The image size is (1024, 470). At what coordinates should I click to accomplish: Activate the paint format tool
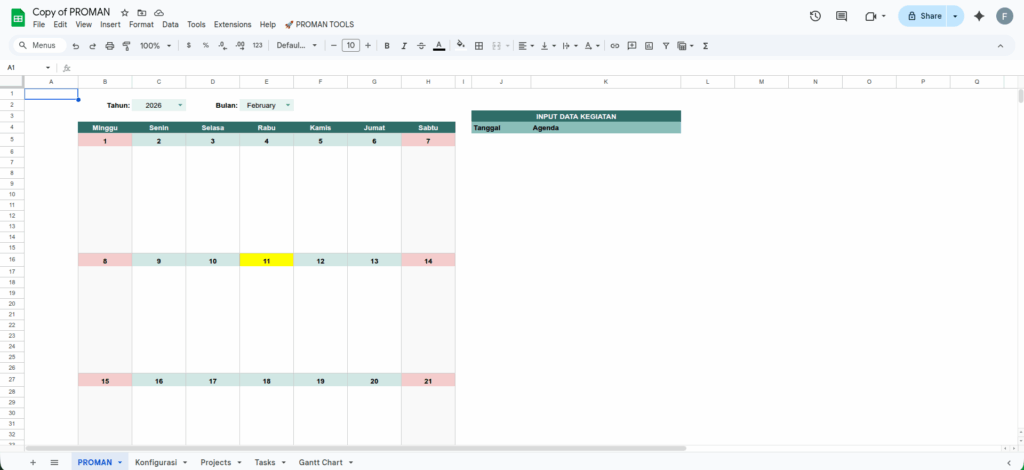click(126, 46)
